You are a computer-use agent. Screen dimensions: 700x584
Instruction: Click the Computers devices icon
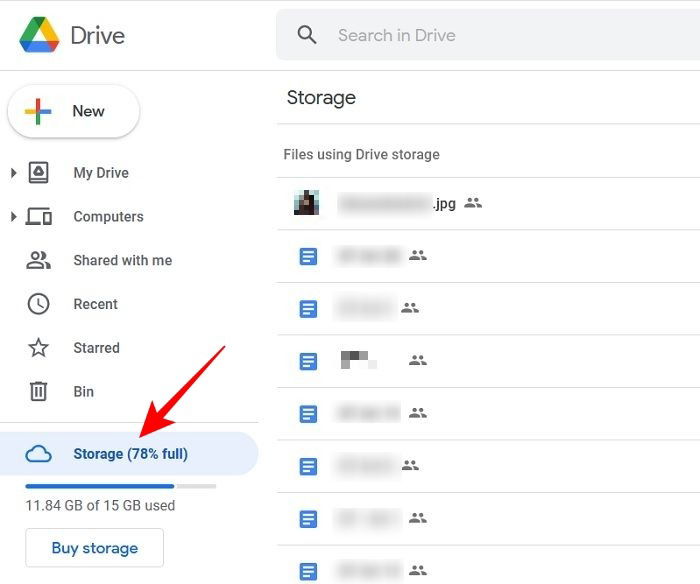click(38, 217)
